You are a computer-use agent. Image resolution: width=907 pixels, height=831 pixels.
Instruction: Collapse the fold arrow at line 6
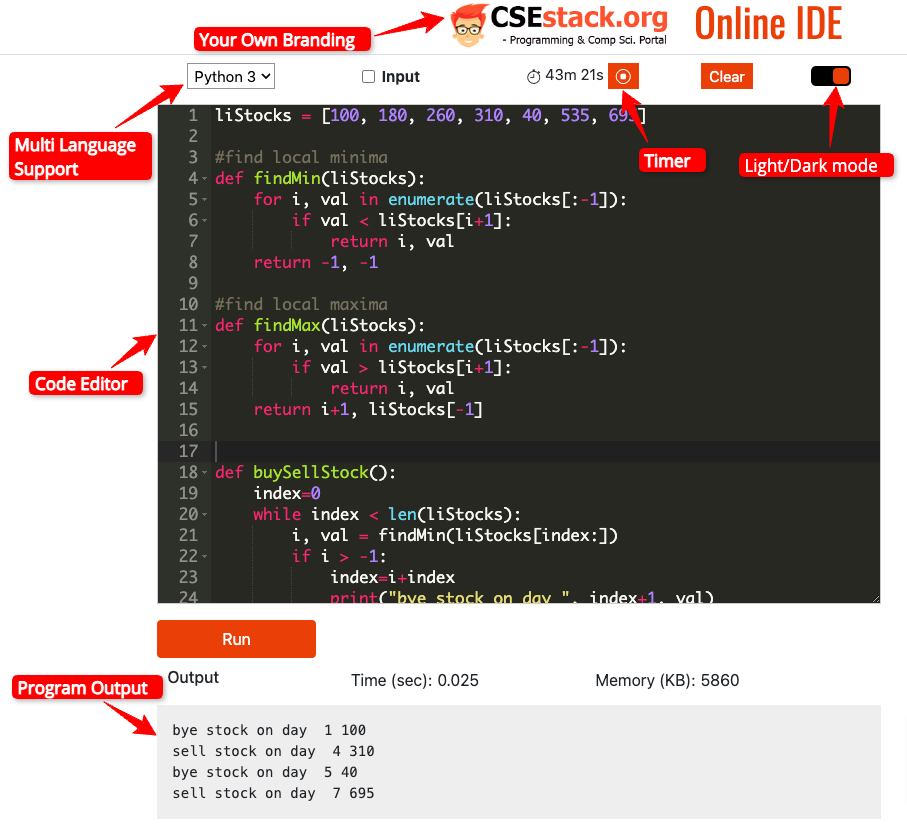point(205,220)
